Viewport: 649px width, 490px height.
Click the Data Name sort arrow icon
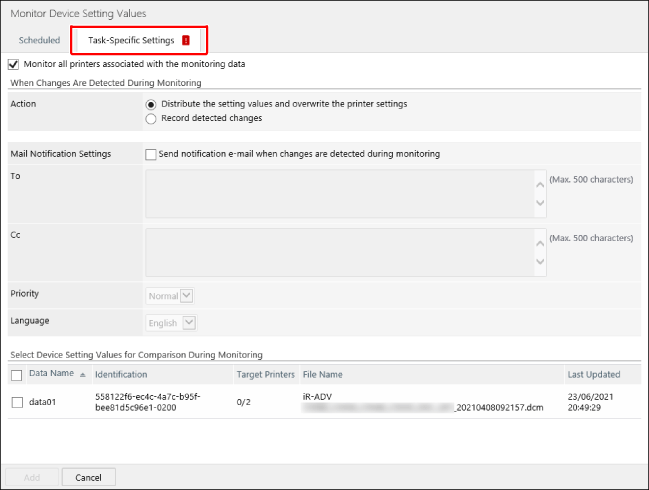[x=82, y=375]
